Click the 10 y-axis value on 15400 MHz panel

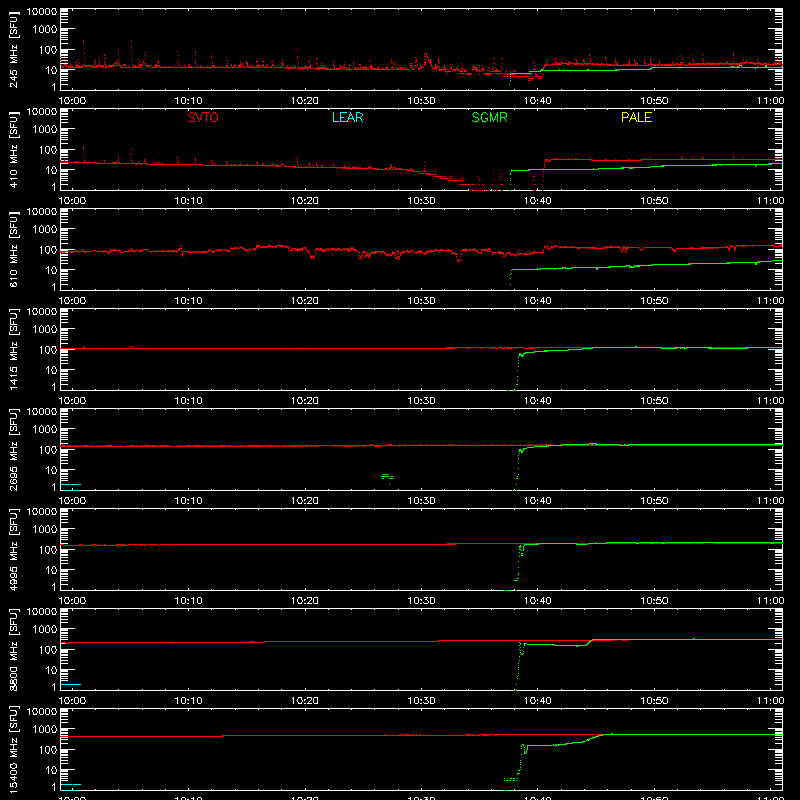(51, 770)
